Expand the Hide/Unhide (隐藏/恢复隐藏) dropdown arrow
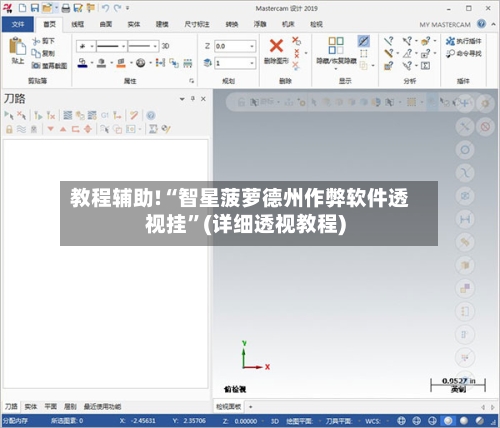Viewport: 500px width, 428px height. (x=336, y=69)
